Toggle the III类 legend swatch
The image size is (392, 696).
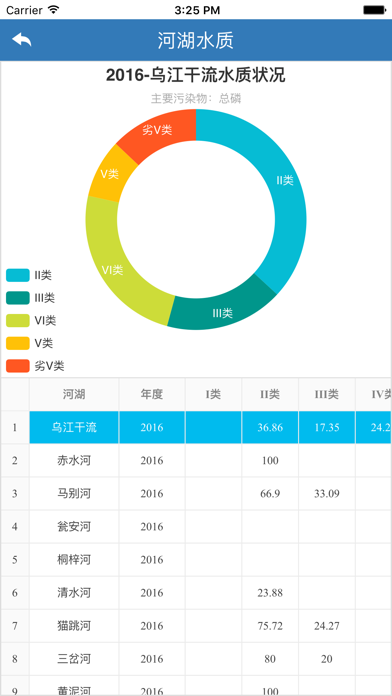18,298
